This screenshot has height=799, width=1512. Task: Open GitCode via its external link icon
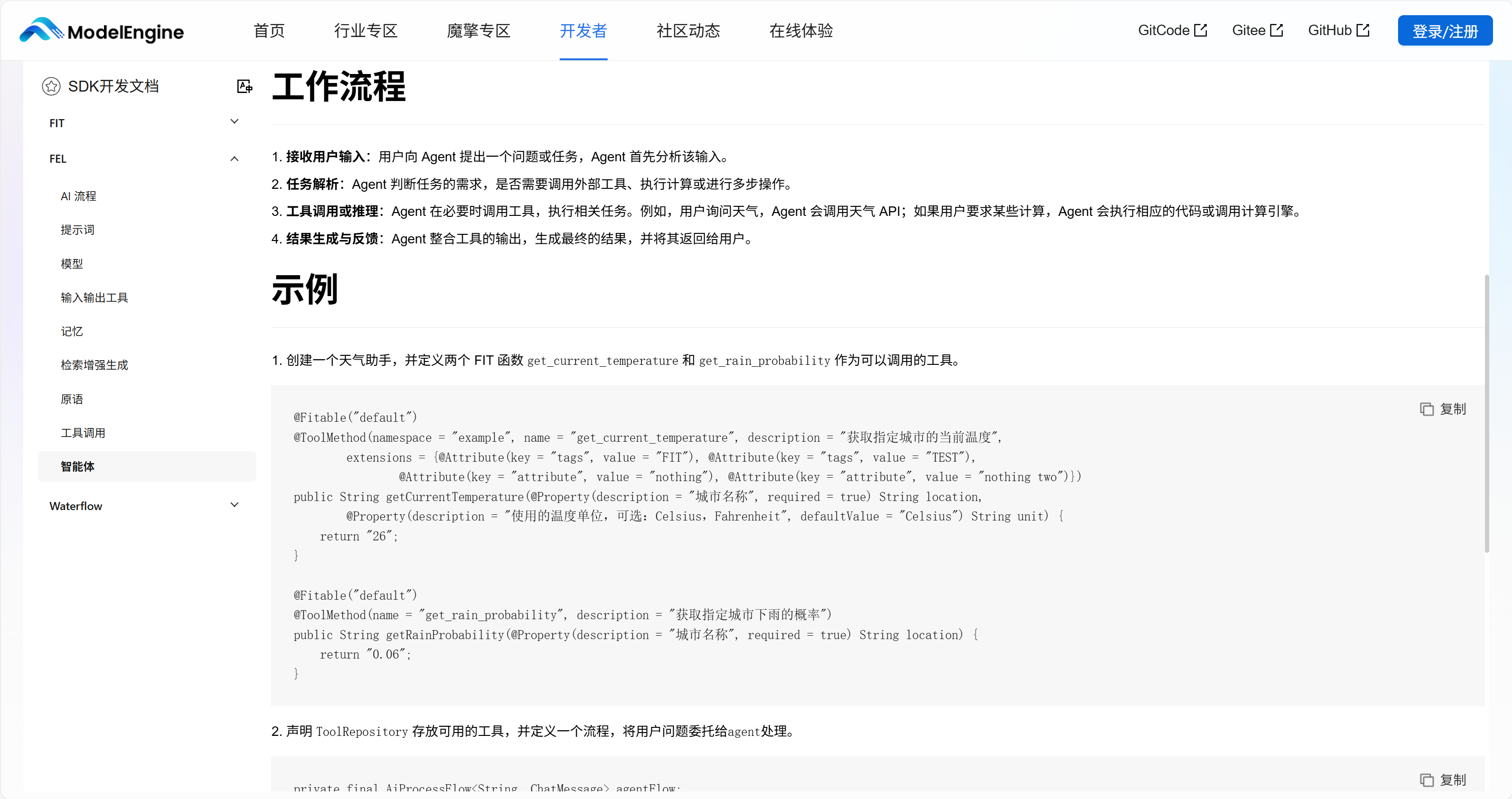coord(1201,29)
